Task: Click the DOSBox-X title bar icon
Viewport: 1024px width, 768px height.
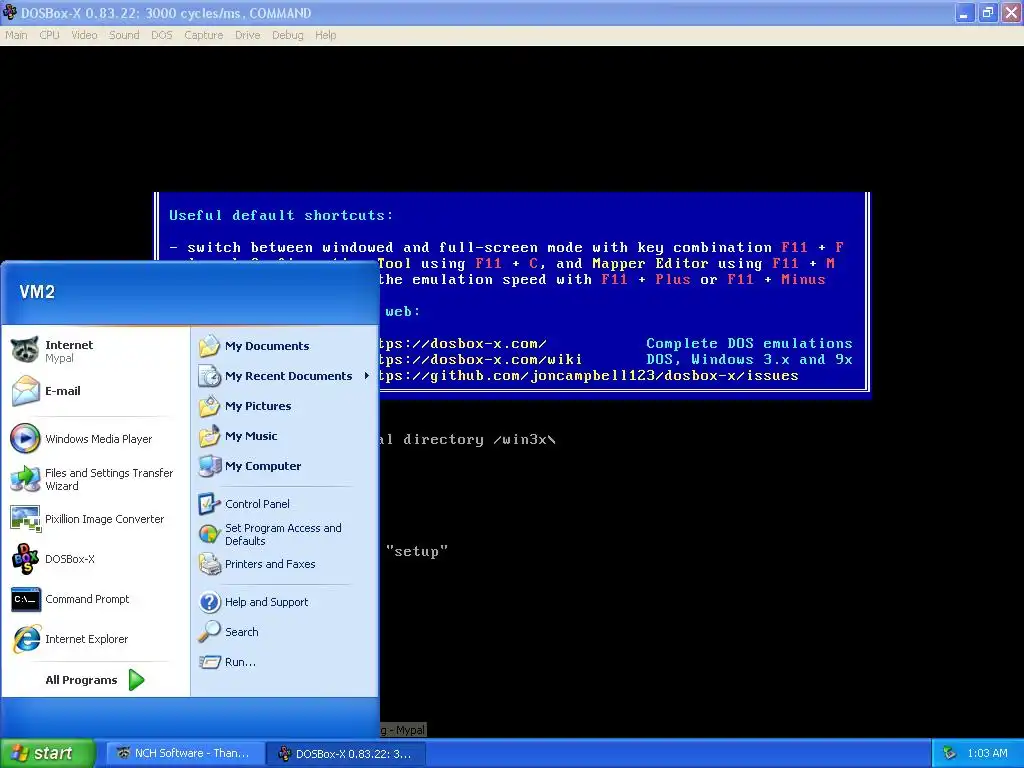Action: point(10,12)
